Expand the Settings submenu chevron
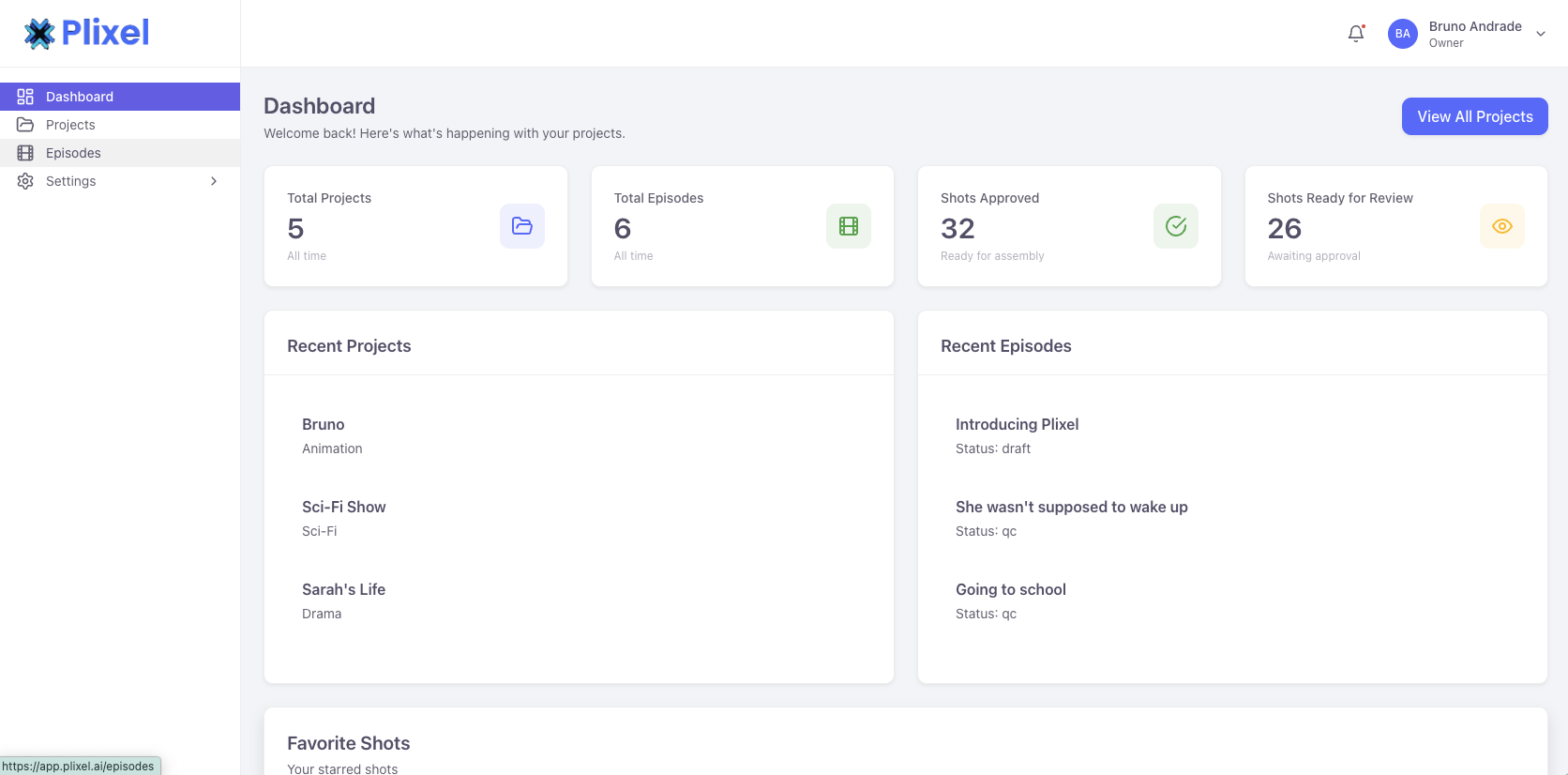The height and width of the screenshot is (775, 1568). 214,181
